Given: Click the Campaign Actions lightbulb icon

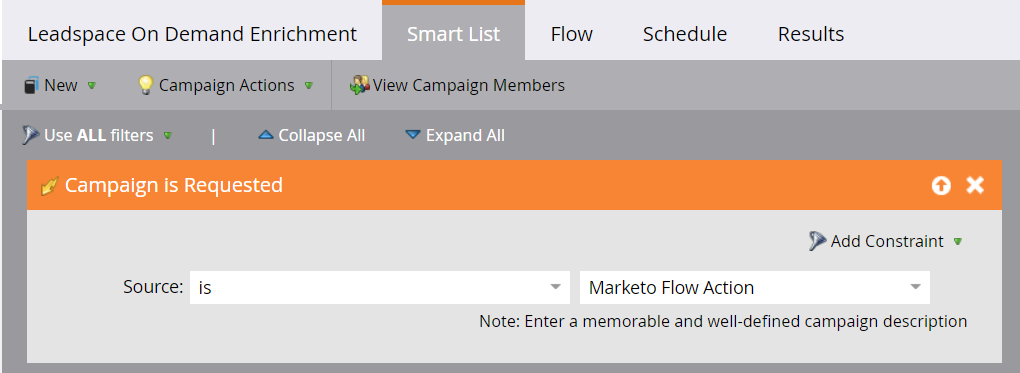Looking at the screenshot, I should click(x=146, y=85).
